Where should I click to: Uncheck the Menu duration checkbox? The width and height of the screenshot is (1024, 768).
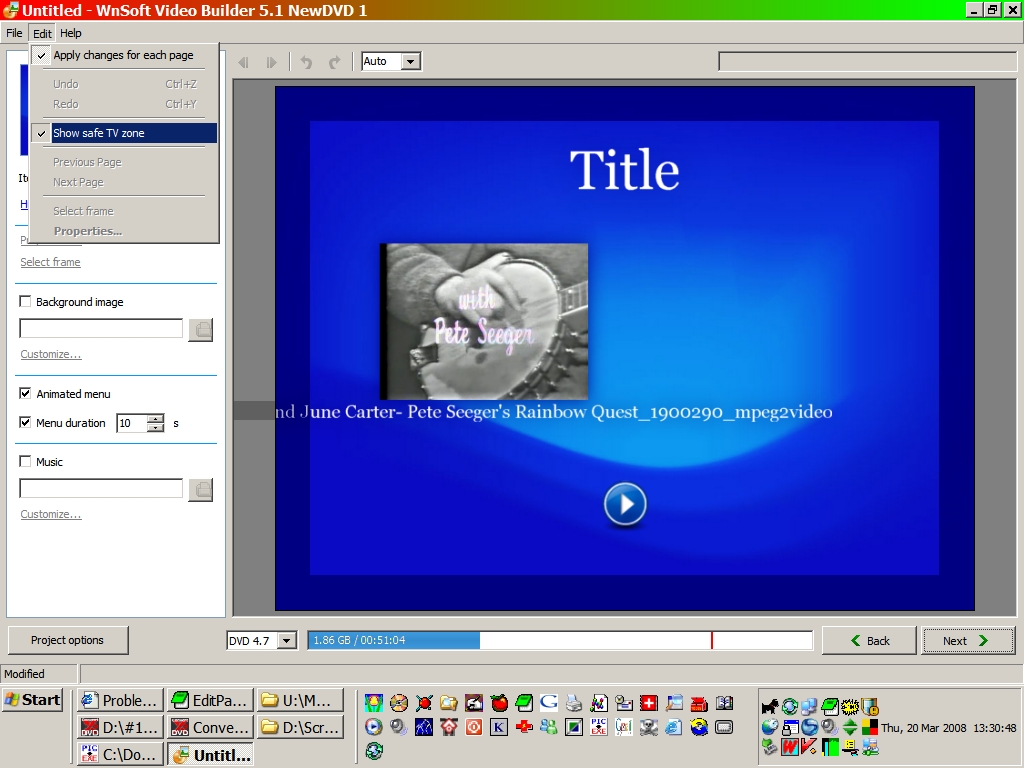25,423
